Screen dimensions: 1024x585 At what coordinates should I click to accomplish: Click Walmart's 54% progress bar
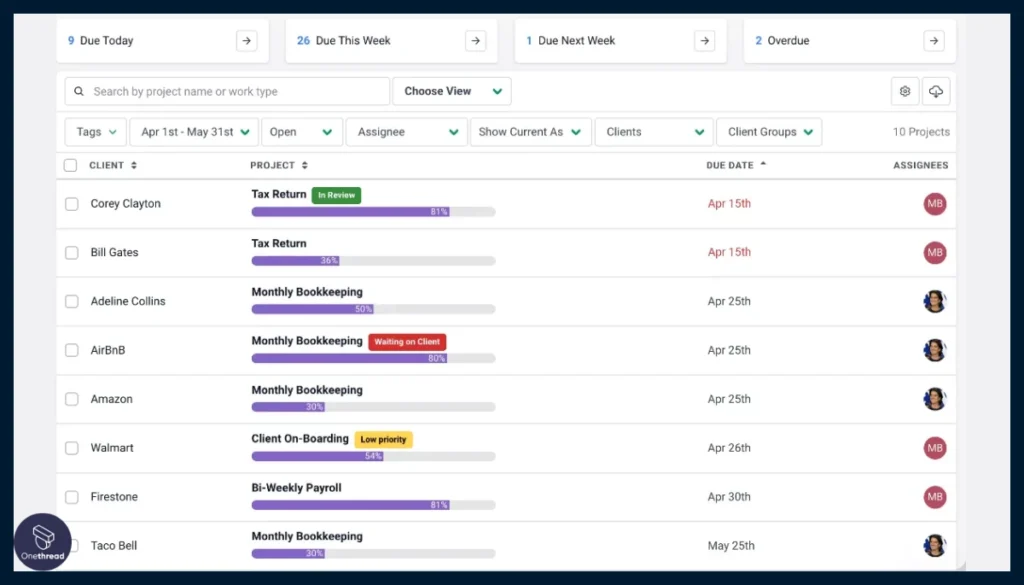(374, 456)
